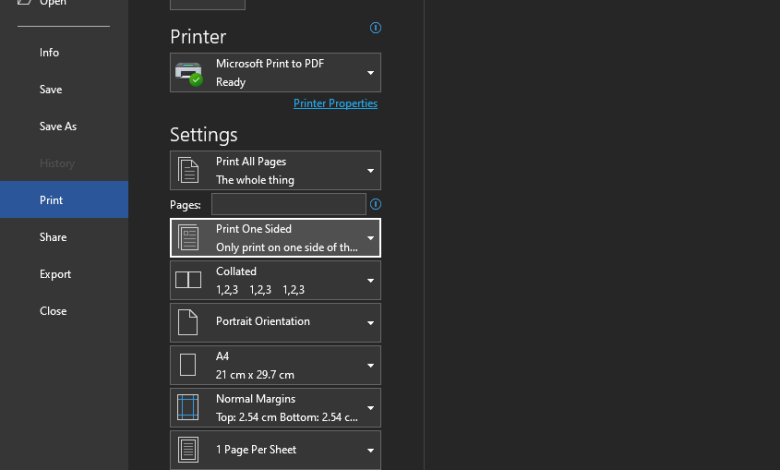Click the Portrait Orientation page icon
The height and width of the screenshot is (470, 780).
coord(188,322)
